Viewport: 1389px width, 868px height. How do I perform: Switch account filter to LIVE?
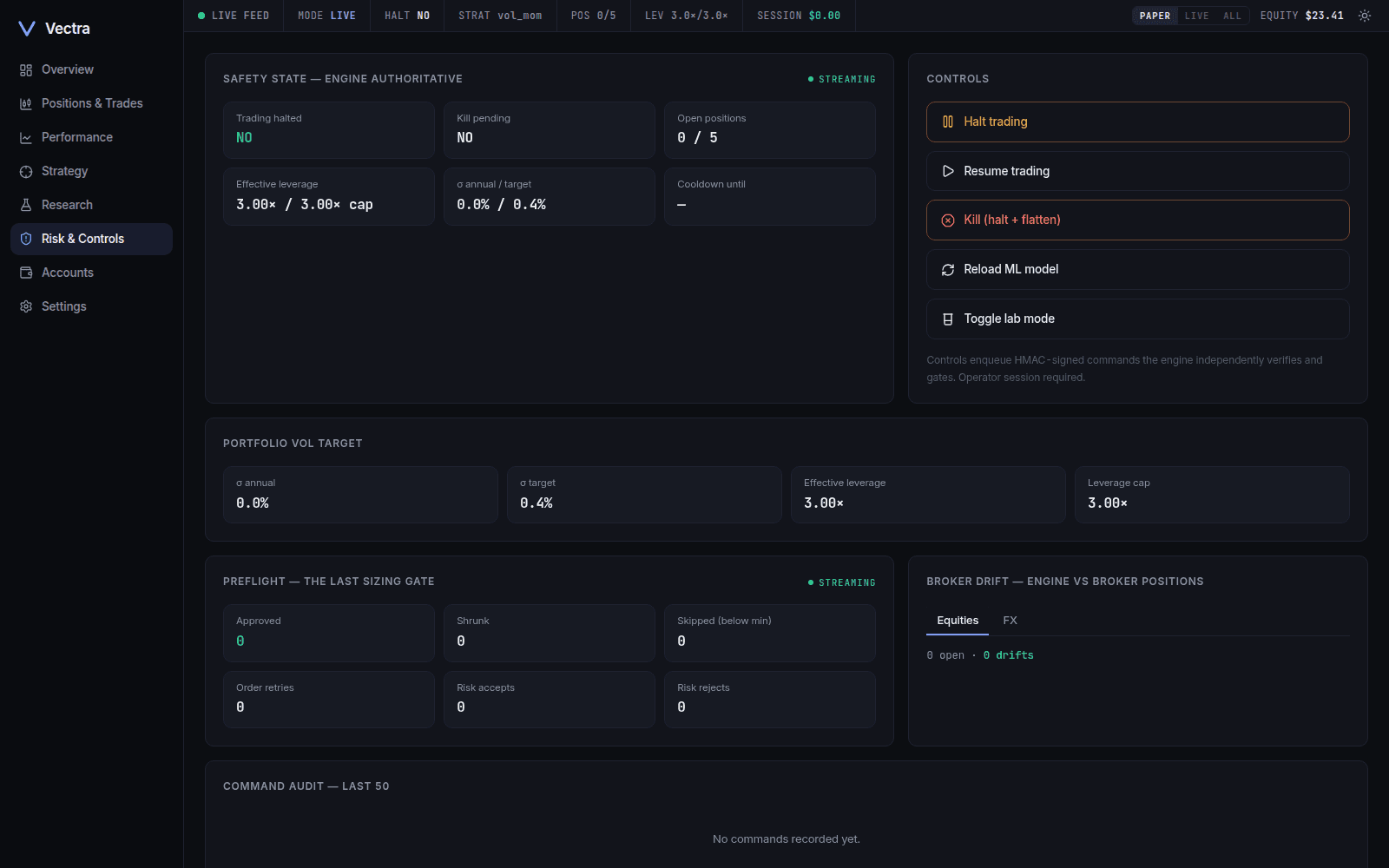click(x=1196, y=16)
